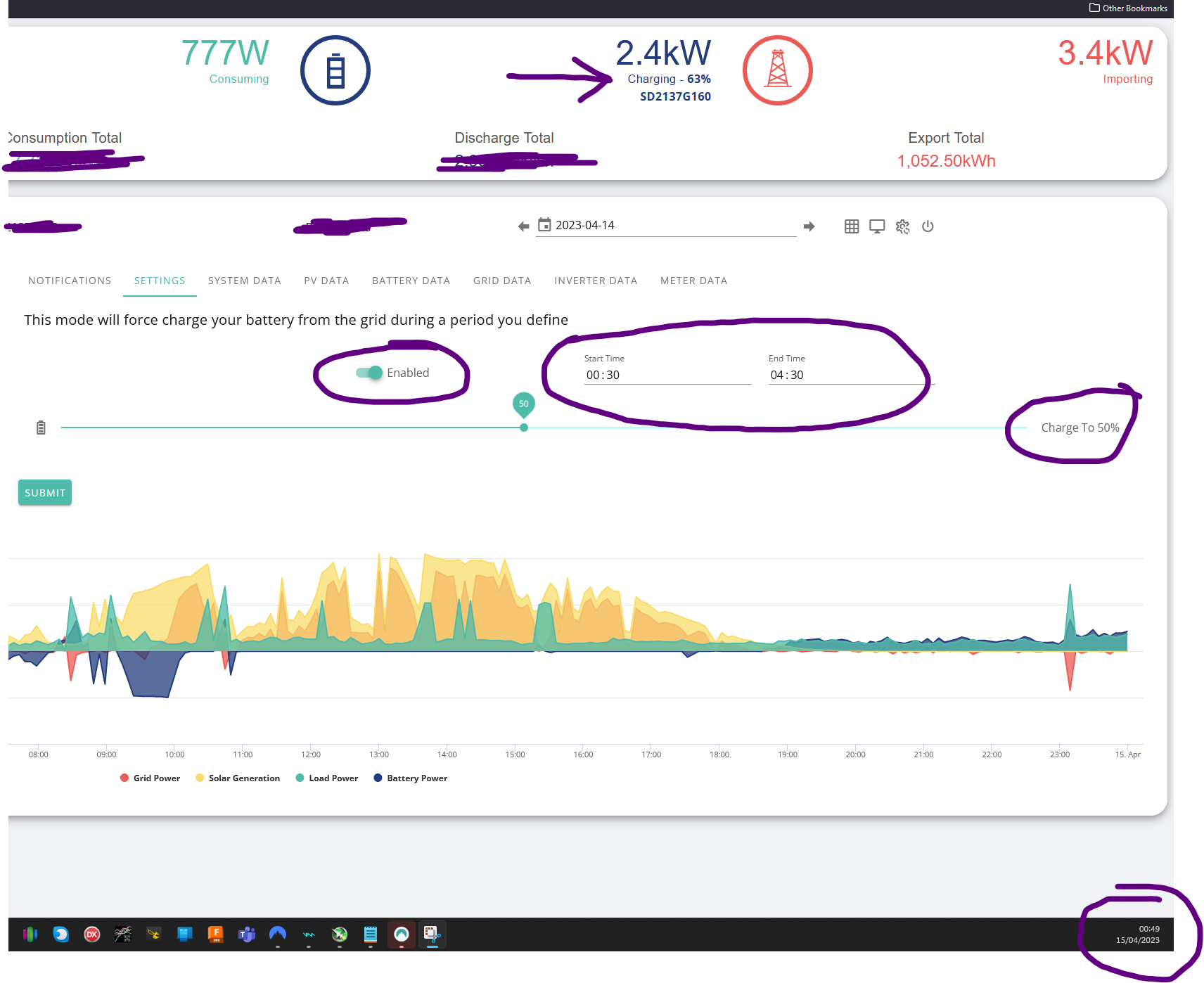The width and height of the screenshot is (1204, 983).
Task: Open the Start Time field
Action: click(667, 375)
